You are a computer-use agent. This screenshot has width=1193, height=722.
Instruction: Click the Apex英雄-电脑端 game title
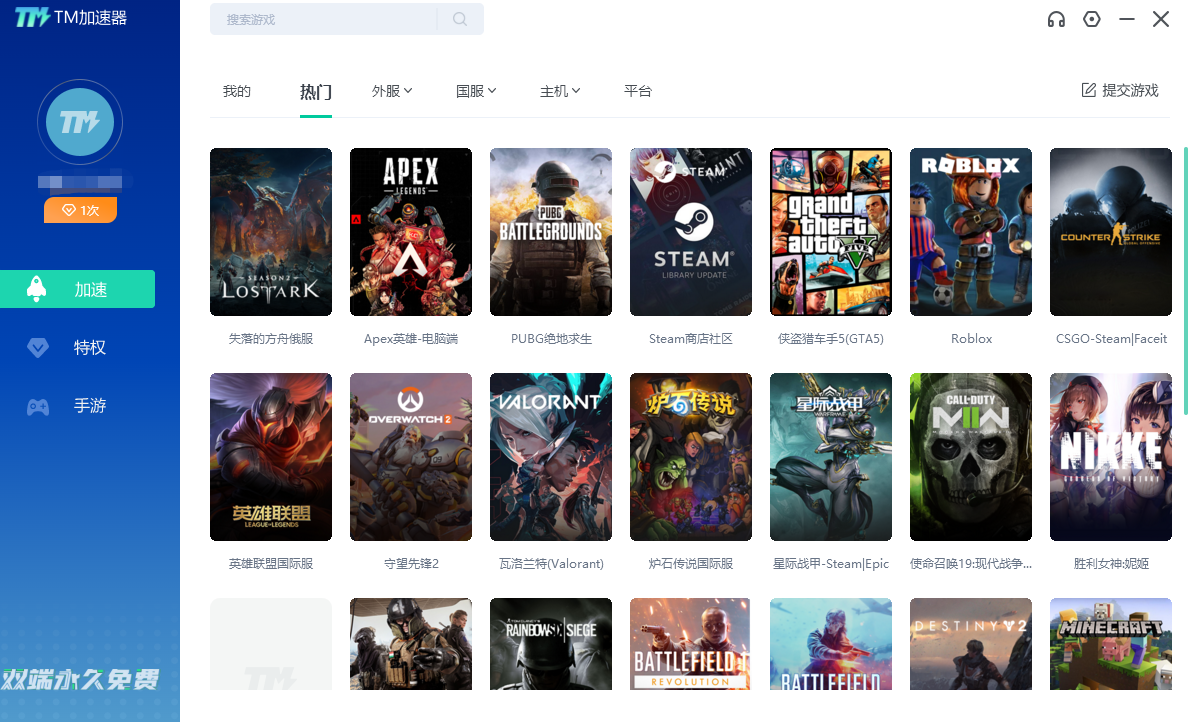411,339
